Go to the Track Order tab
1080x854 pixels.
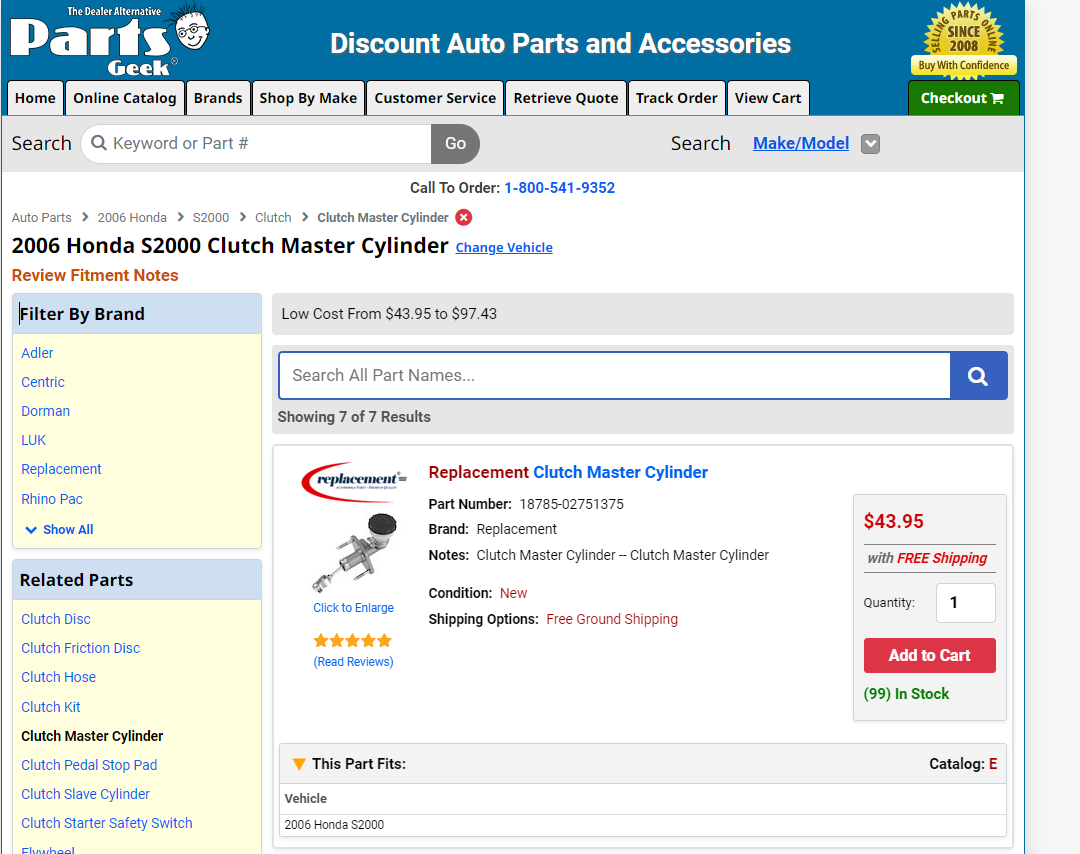676,98
